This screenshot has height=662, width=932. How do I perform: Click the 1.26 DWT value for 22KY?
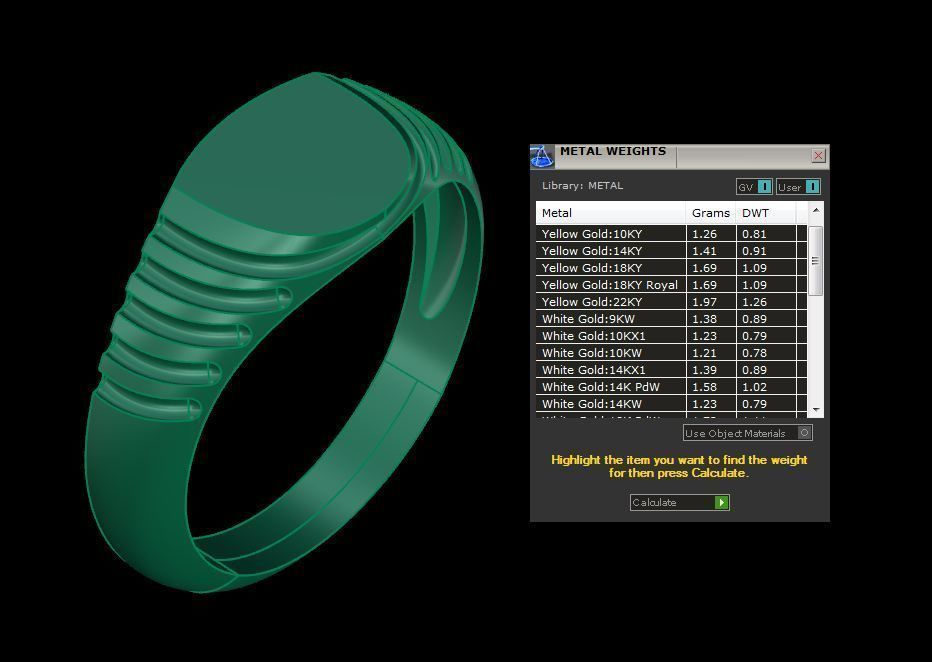click(x=754, y=302)
